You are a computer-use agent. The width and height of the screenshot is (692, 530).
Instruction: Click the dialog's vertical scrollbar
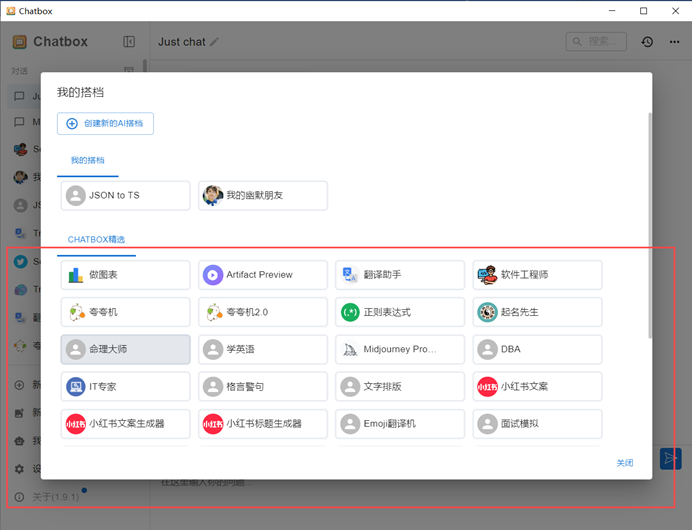[x=650, y=225]
